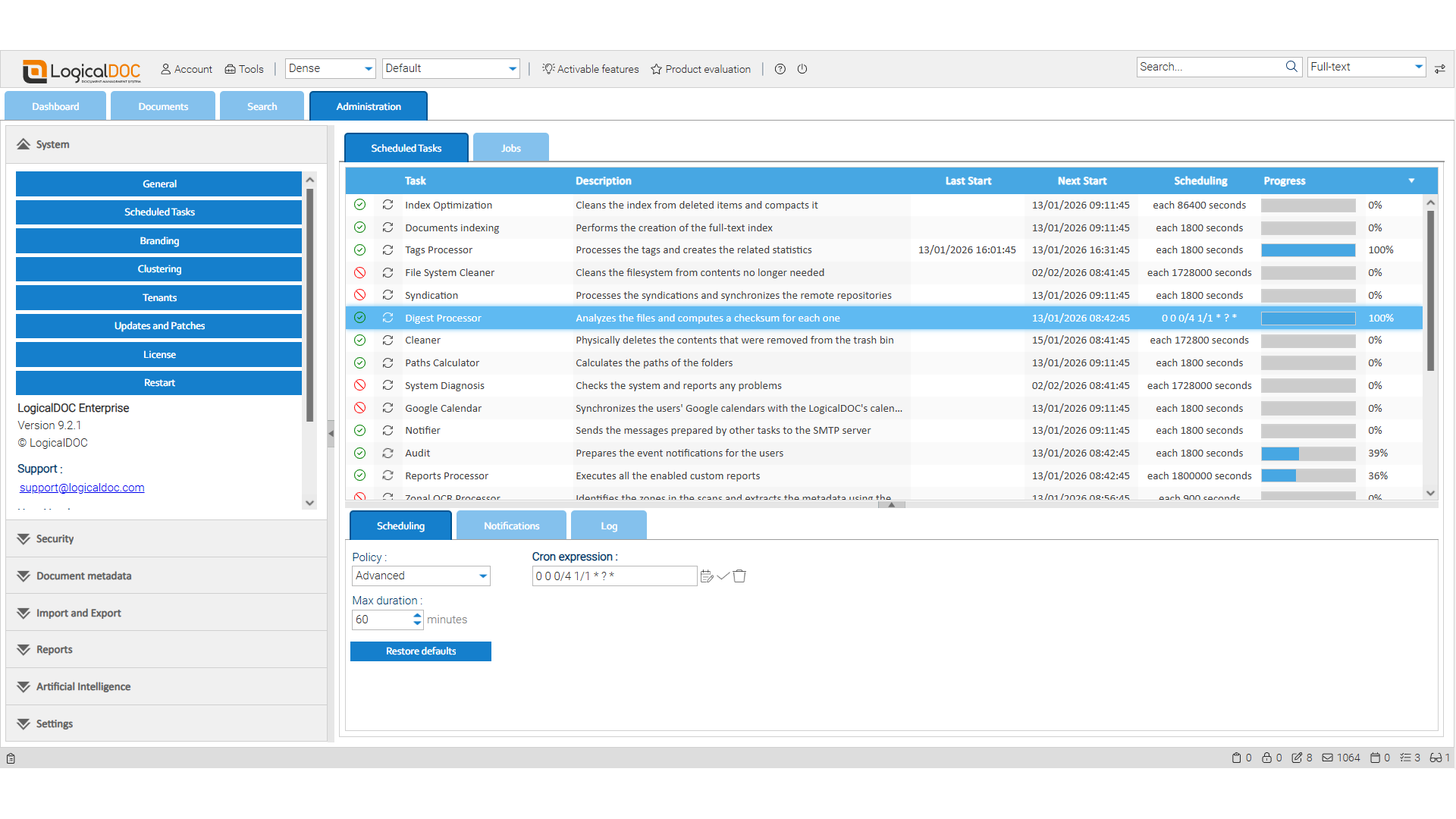Open the Dense display density dropdown

coord(329,68)
